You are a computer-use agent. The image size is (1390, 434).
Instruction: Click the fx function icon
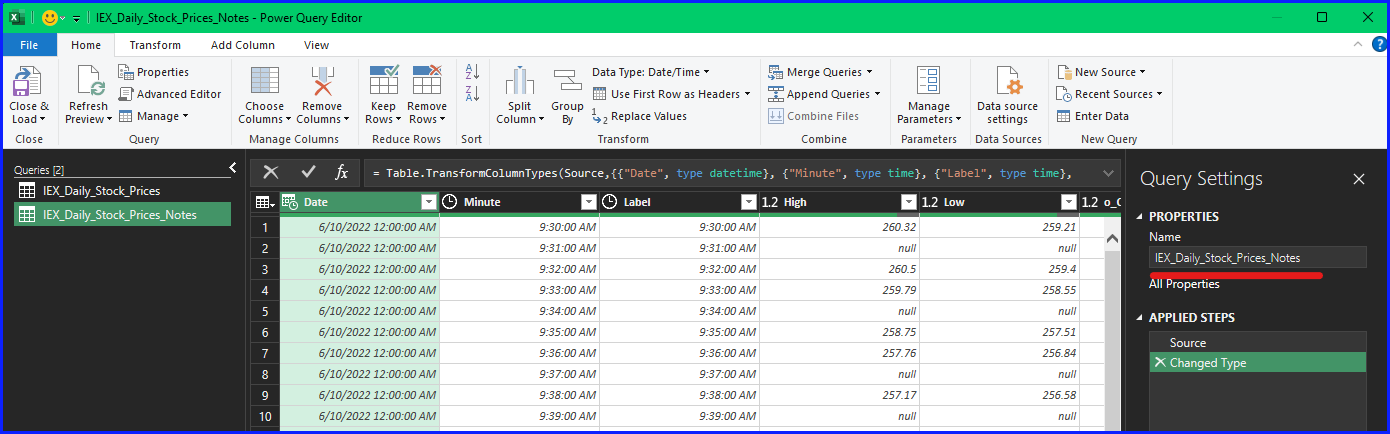pyautogui.click(x=341, y=172)
